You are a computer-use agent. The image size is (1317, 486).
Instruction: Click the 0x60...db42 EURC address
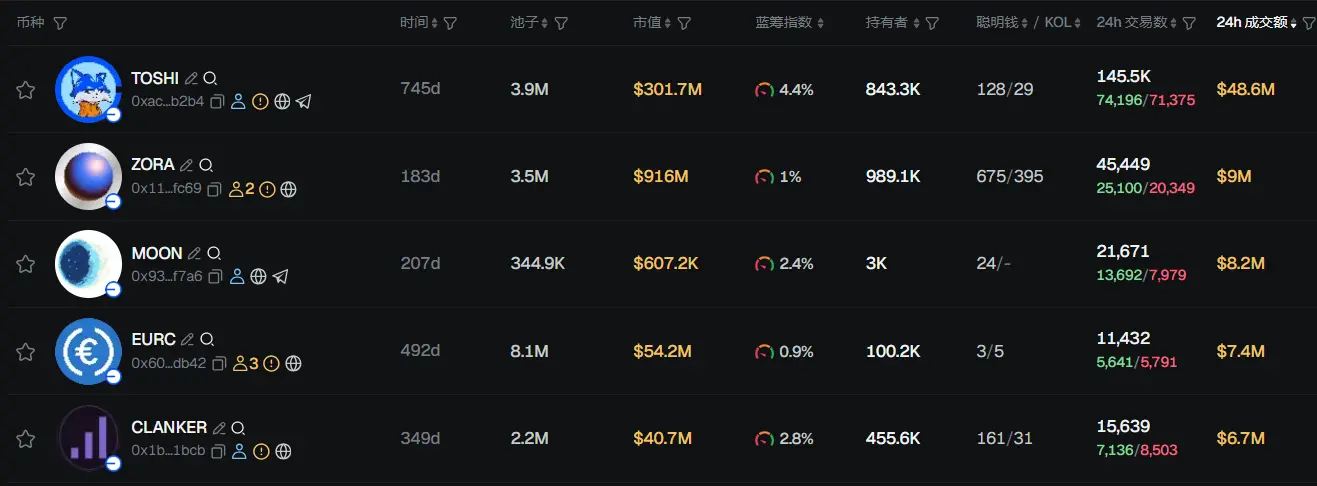coord(168,364)
